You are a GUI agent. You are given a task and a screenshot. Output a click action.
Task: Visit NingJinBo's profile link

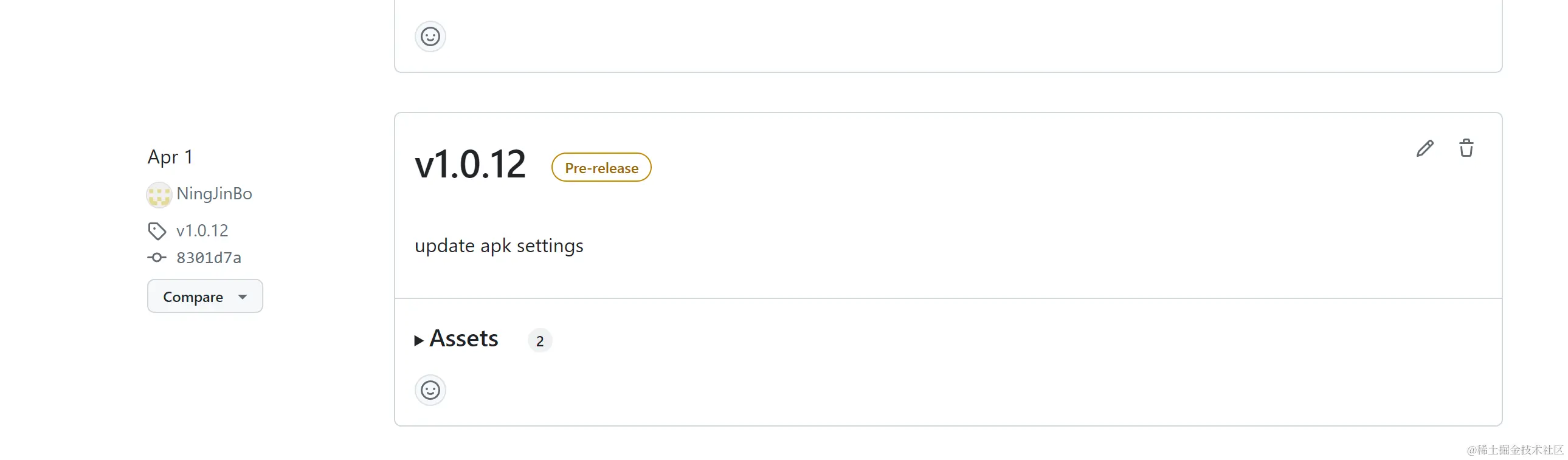pos(214,193)
